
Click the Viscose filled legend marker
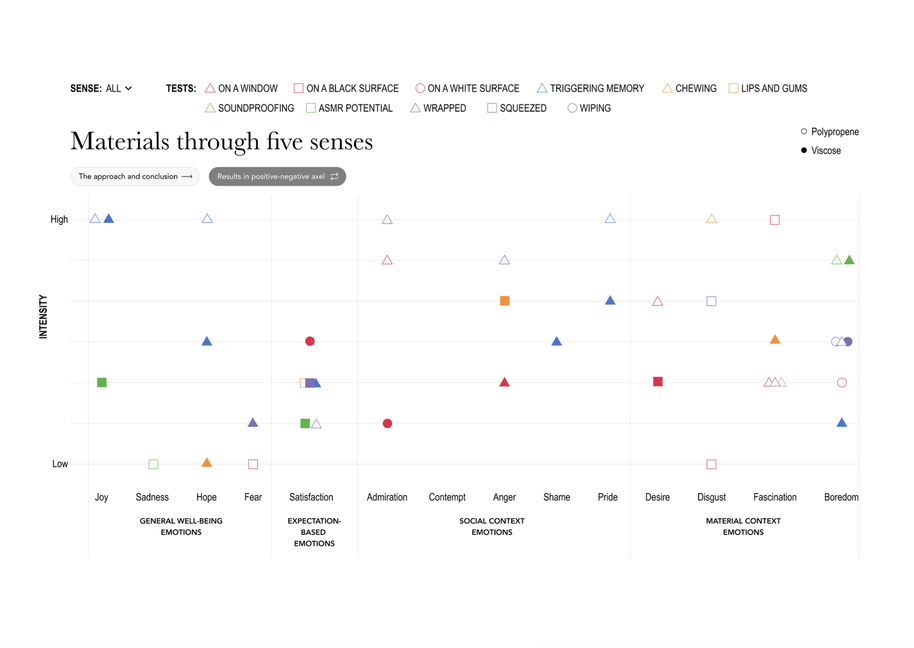coord(804,151)
